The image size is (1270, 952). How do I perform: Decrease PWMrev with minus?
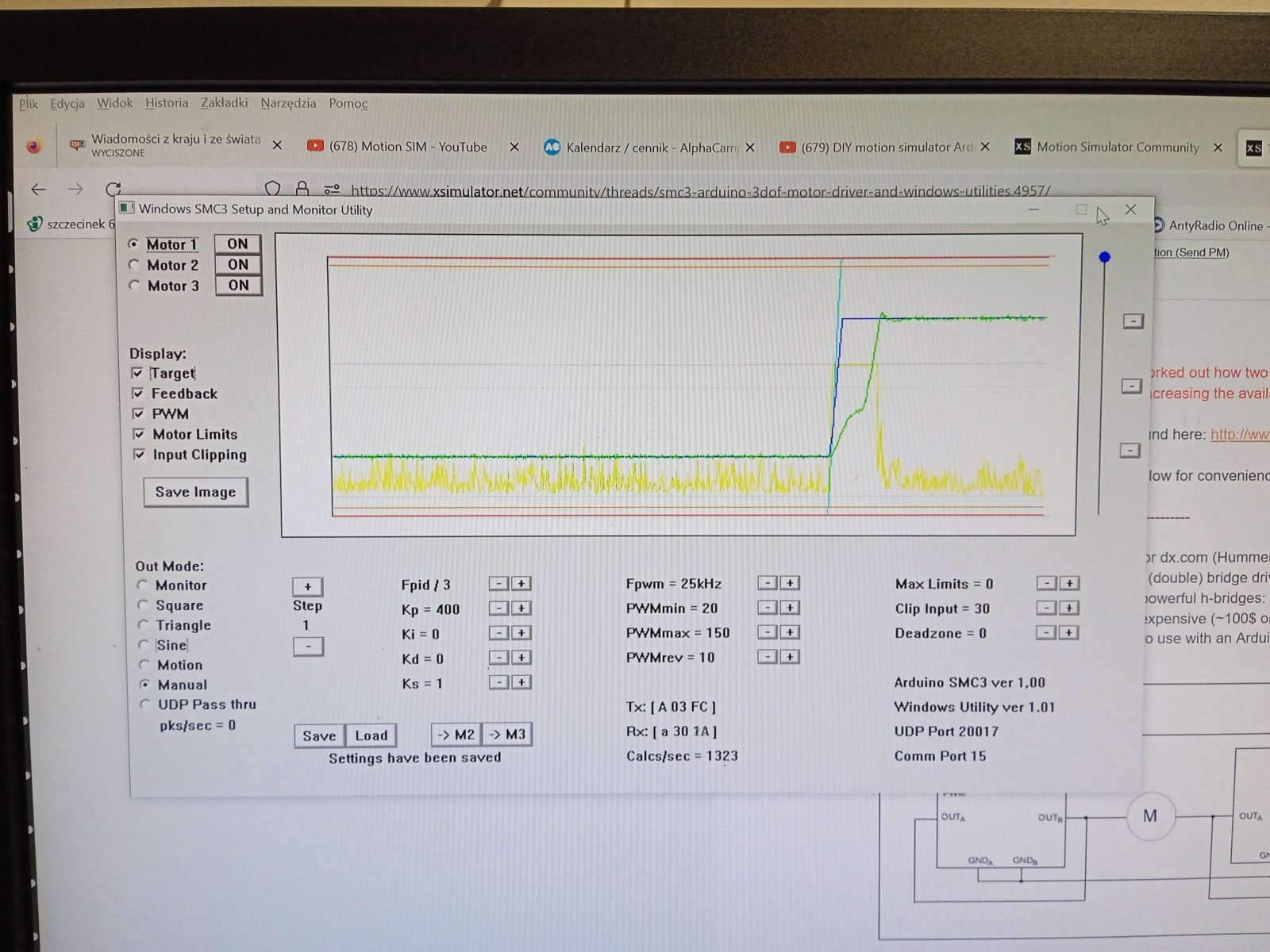click(767, 657)
